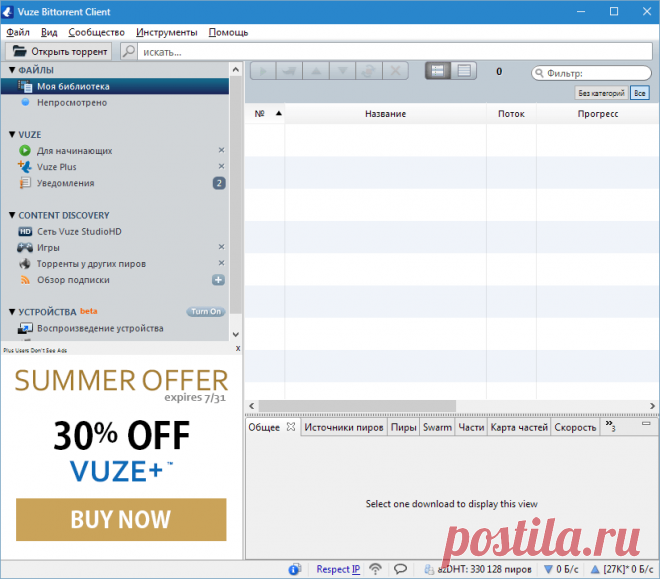
Task: Click the move up arrow toolbar icon
Action: [316, 71]
